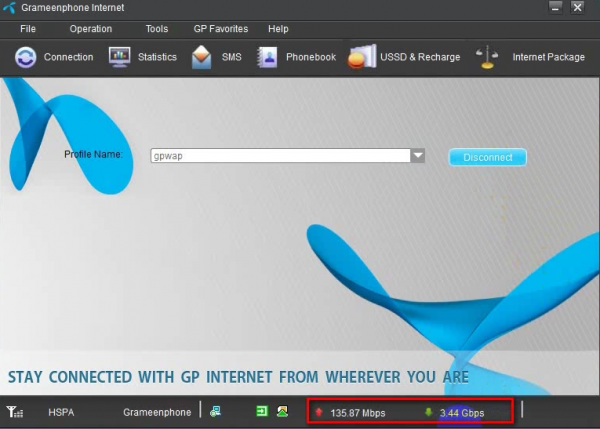Close the Grameenphone Internet window
The image size is (600, 429).
(577, 7)
